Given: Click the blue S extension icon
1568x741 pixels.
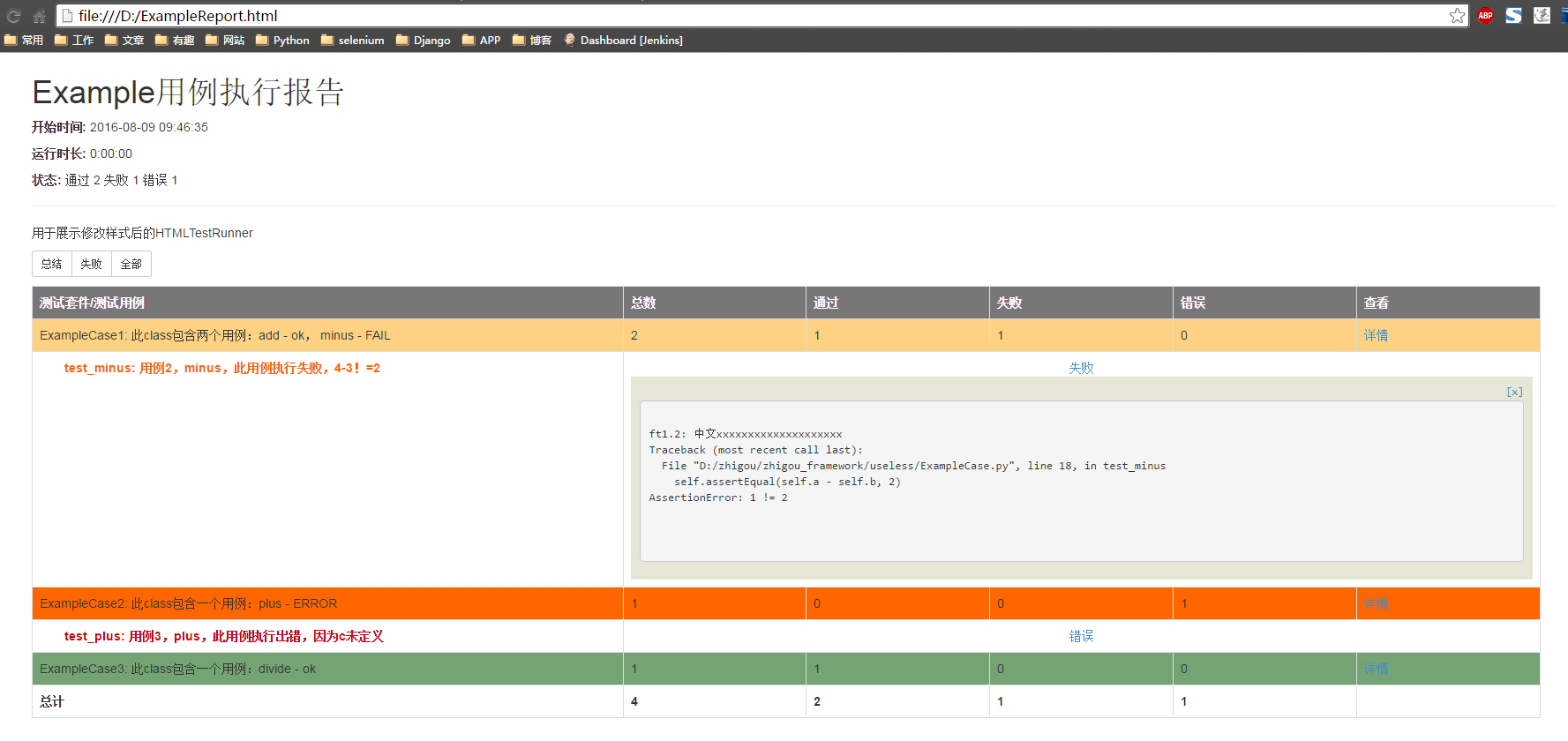Looking at the screenshot, I should 1513,15.
